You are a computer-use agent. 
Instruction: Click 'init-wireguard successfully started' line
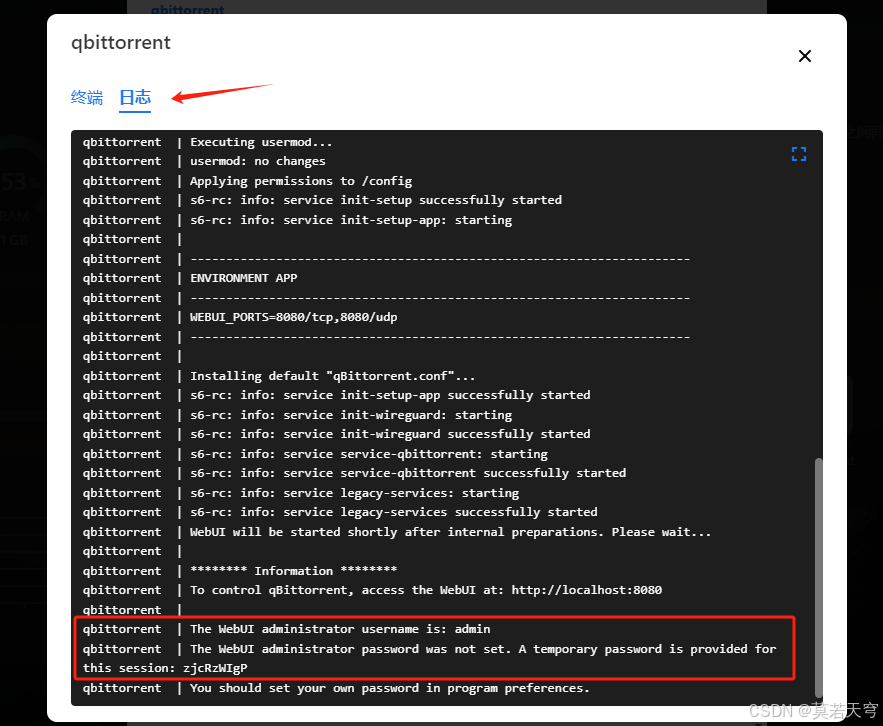390,434
